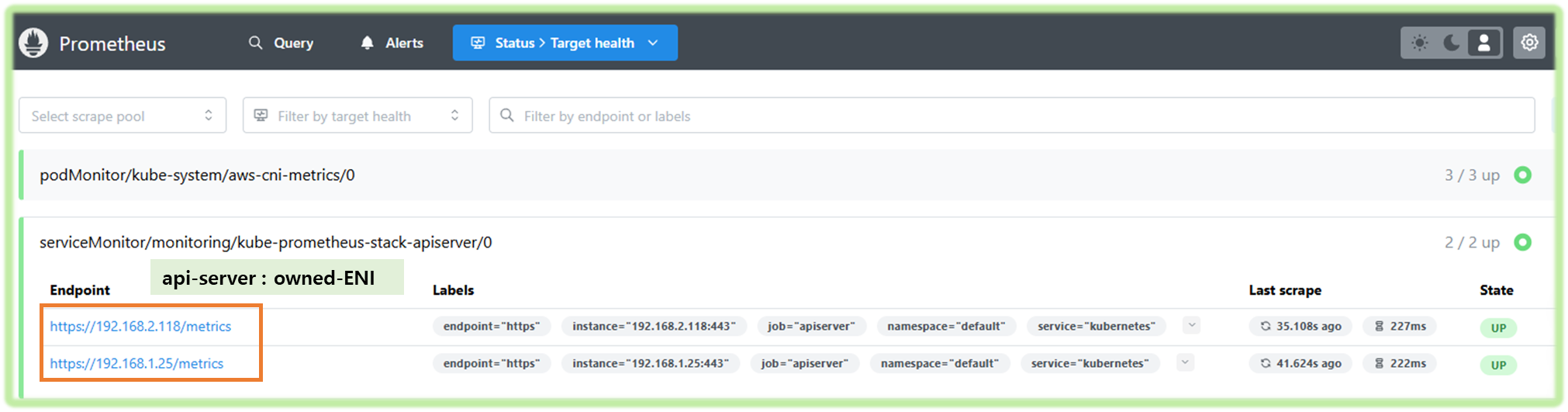Viewport: 1568px width, 412px height.
Task: Open the Status > Target health menu
Action: pyautogui.click(x=565, y=43)
